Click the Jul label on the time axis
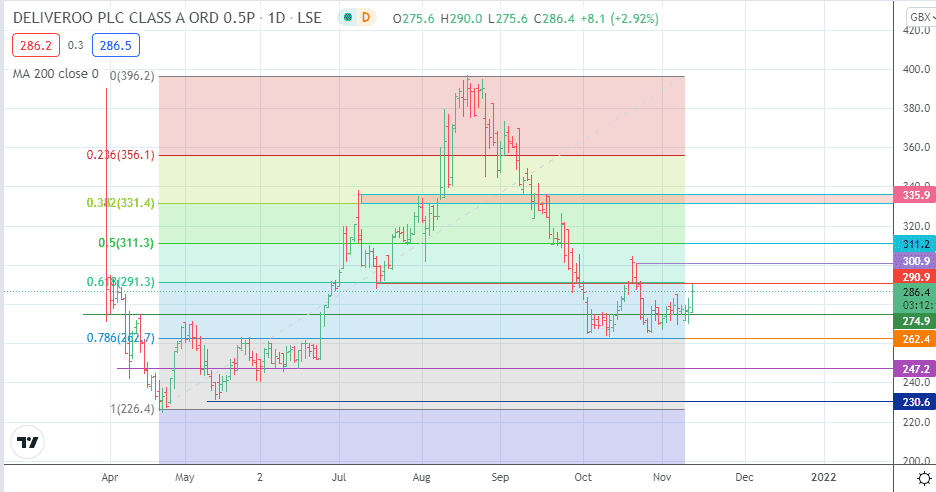The height and width of the screenshot is (492, 936). point(339,477)
